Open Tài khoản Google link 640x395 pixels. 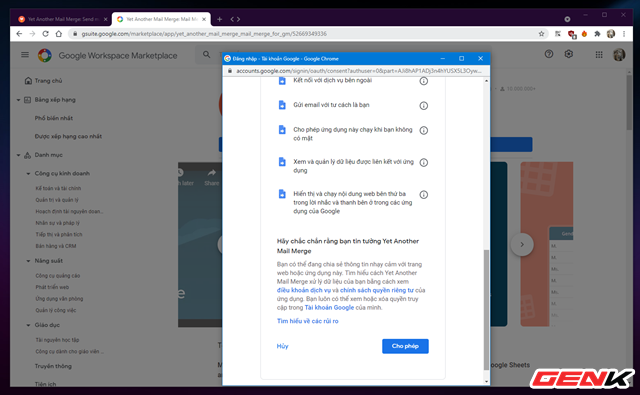[x=329, y=307]
